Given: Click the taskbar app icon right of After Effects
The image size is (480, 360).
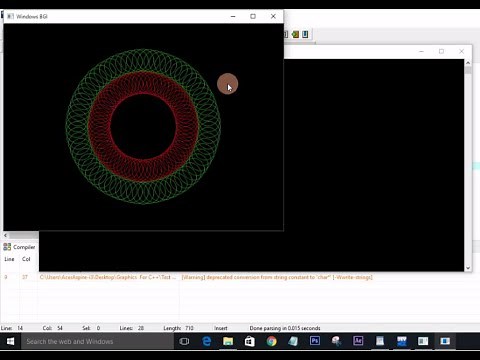Looking at the screenshot, I should tap(380, 341).
